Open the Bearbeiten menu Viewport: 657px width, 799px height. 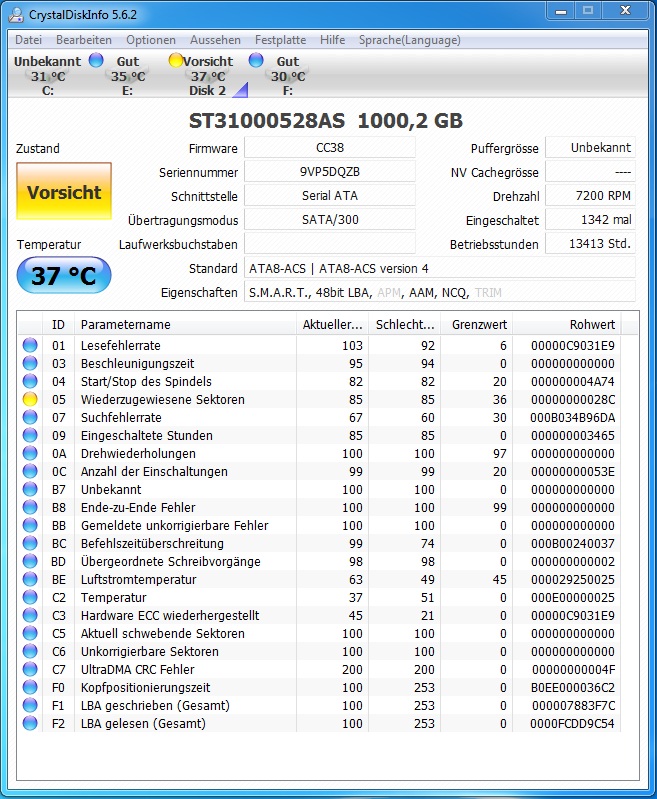pos(84,40)
